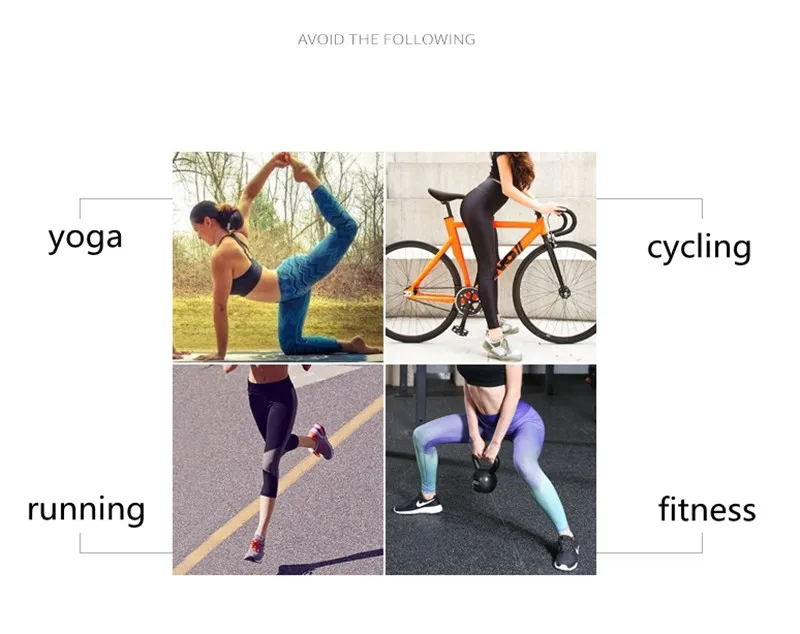Click the yoga pose photo
Viewport: 800px width, 634px height.
(x=278, y=257)
